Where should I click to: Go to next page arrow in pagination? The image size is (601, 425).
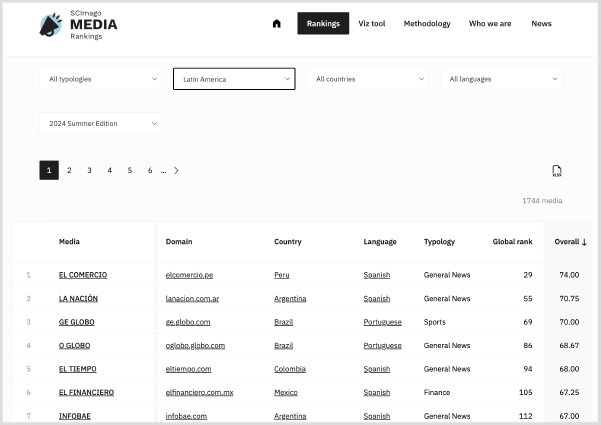(176, 171)
